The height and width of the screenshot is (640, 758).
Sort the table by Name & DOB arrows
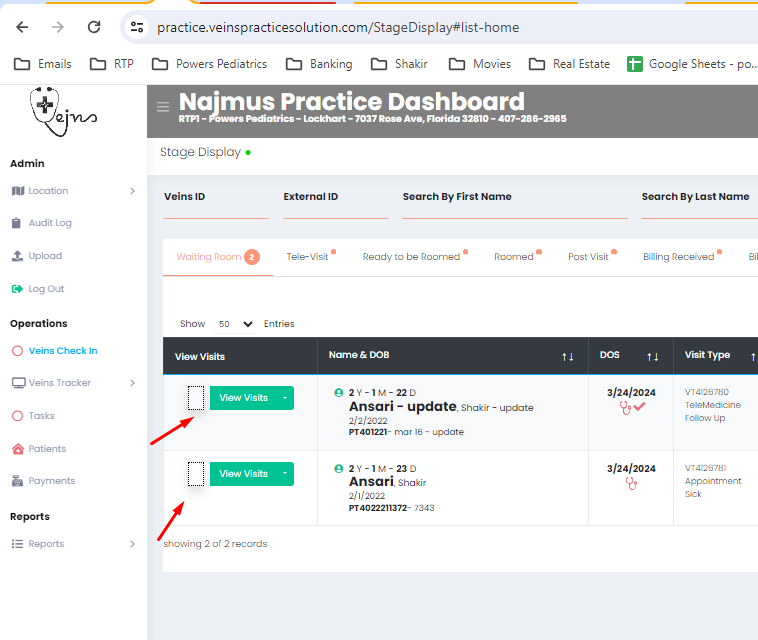coord(567,356)
